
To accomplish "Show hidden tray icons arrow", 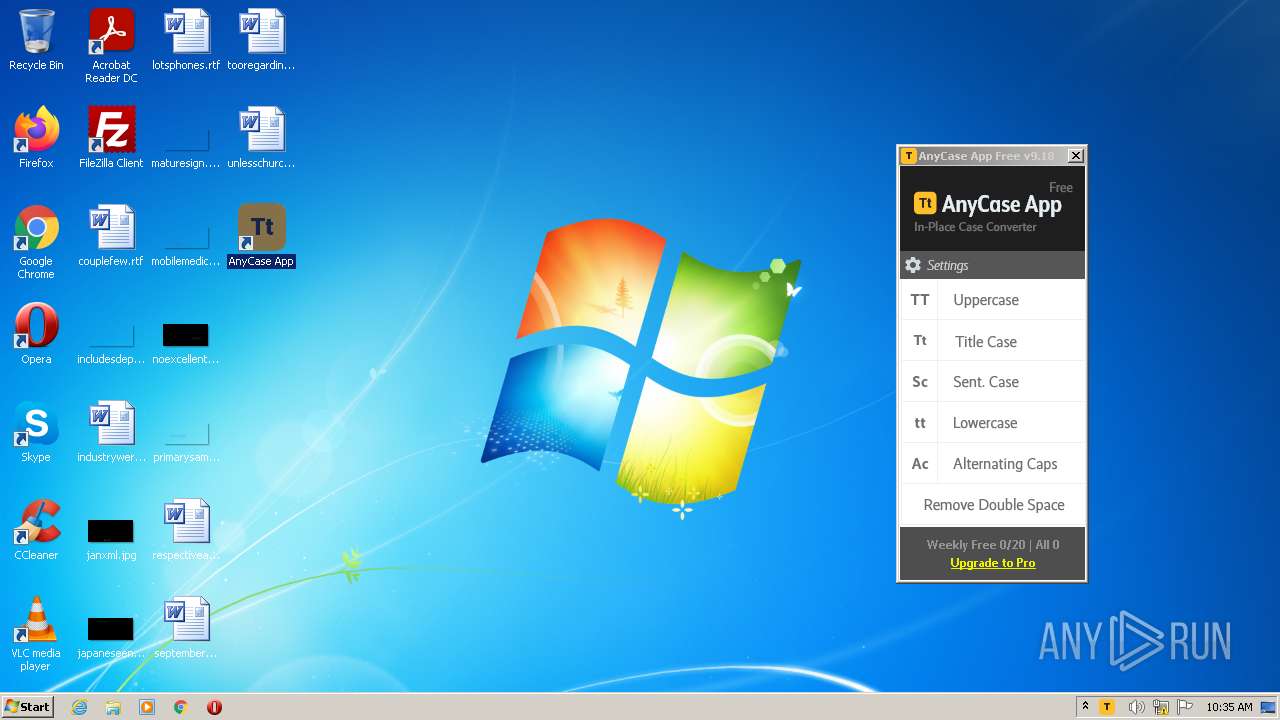I will (x=1085, y=707).
